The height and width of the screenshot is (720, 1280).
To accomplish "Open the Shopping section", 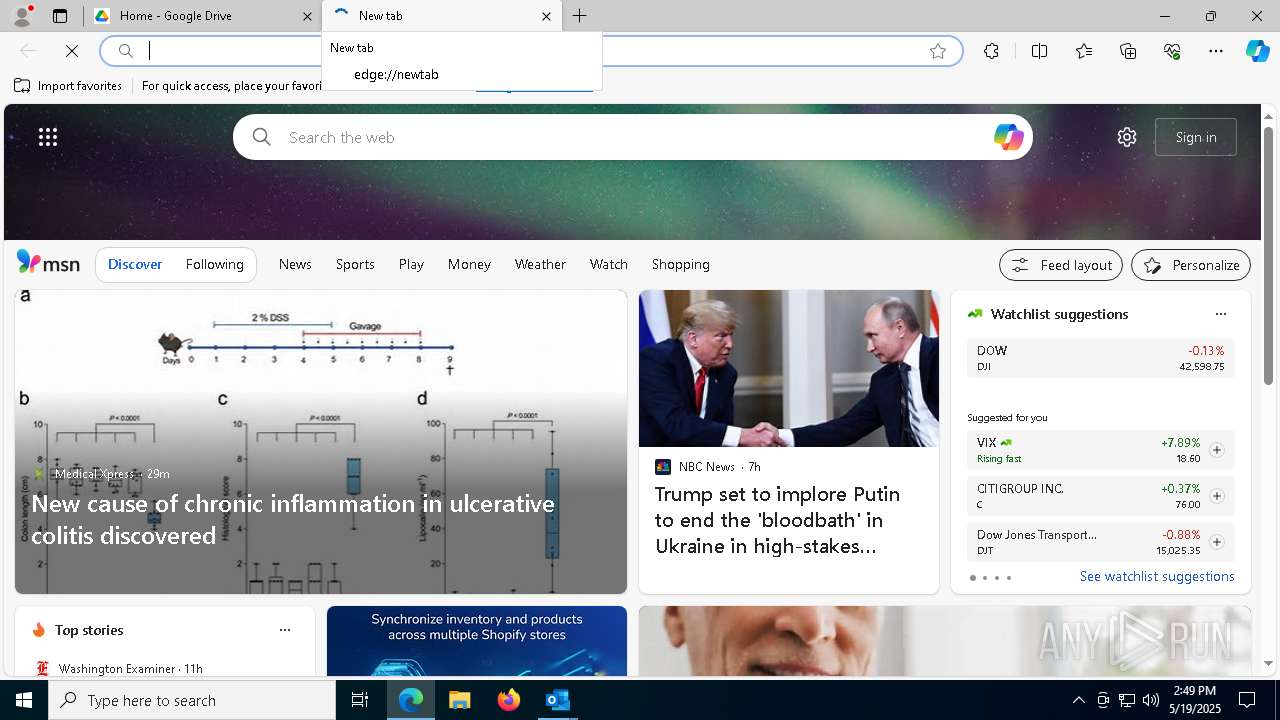I will [x=681, y=264].
